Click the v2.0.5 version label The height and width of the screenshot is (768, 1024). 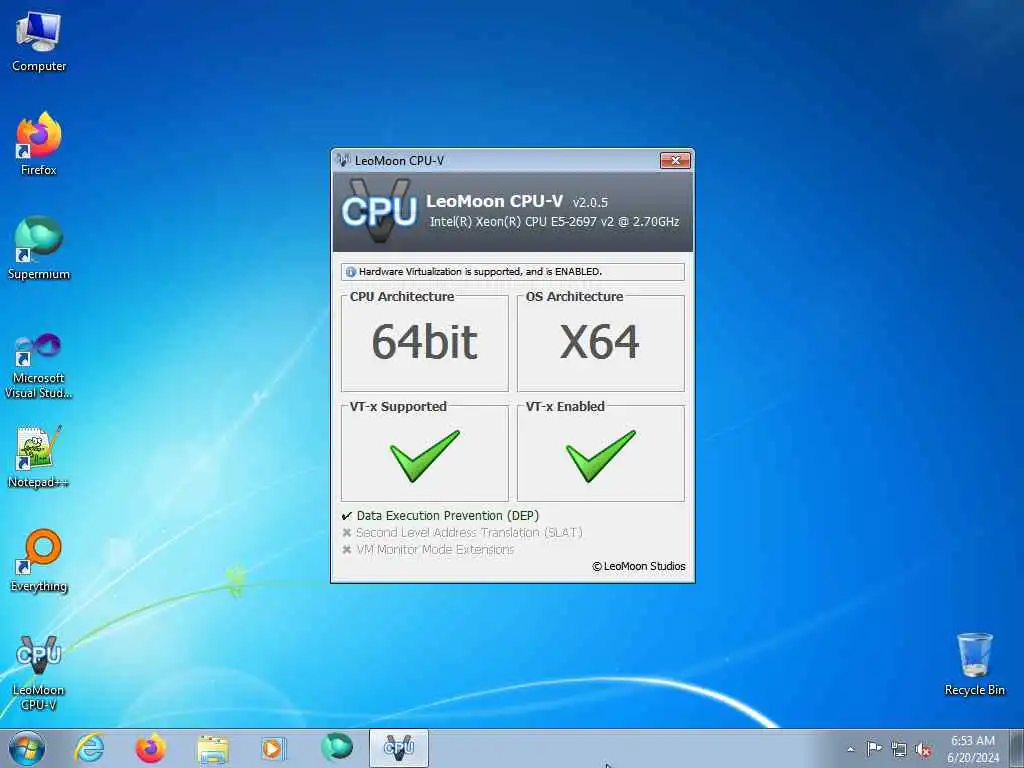(590, 202)
